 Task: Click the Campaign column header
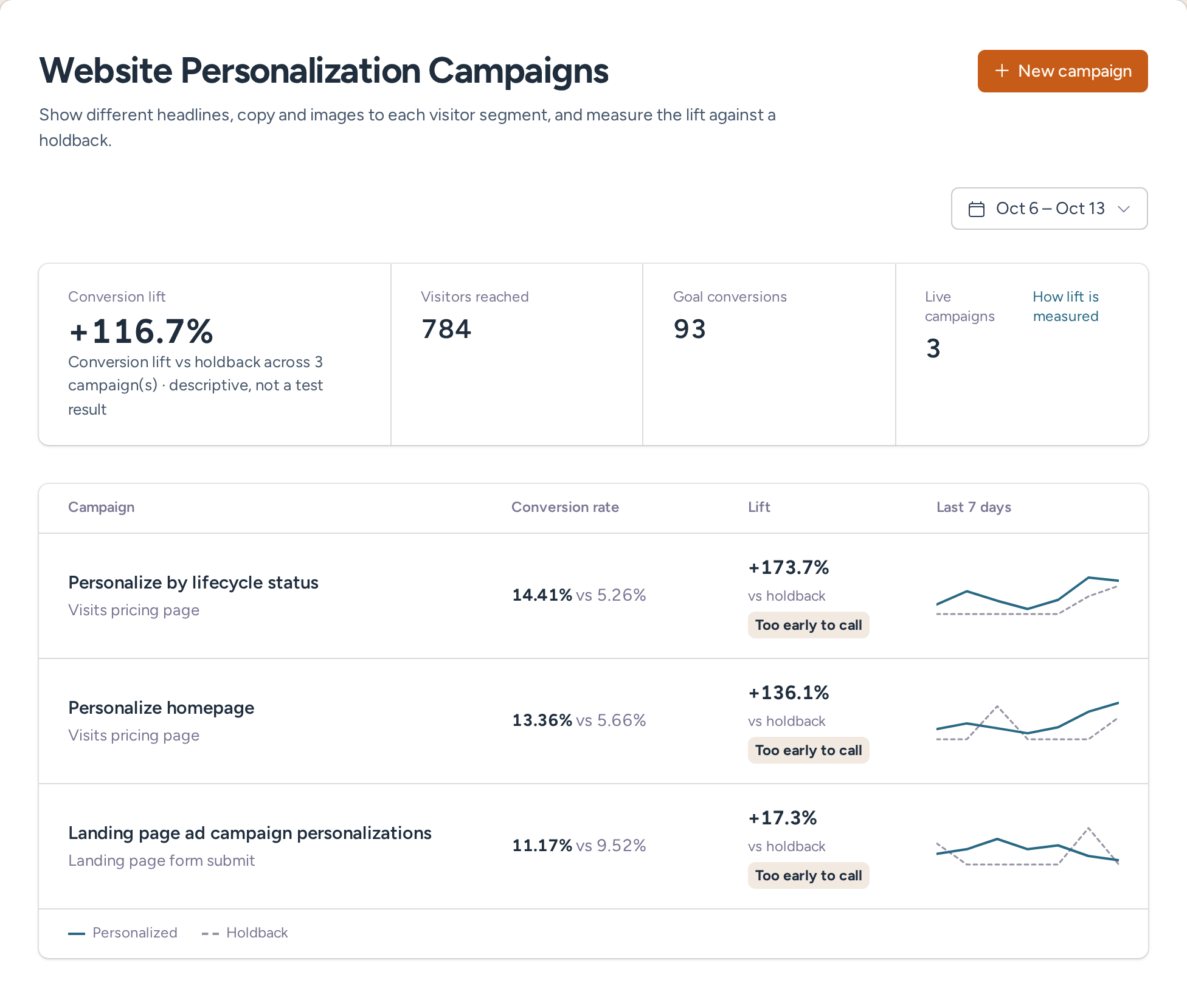[102, 507]
